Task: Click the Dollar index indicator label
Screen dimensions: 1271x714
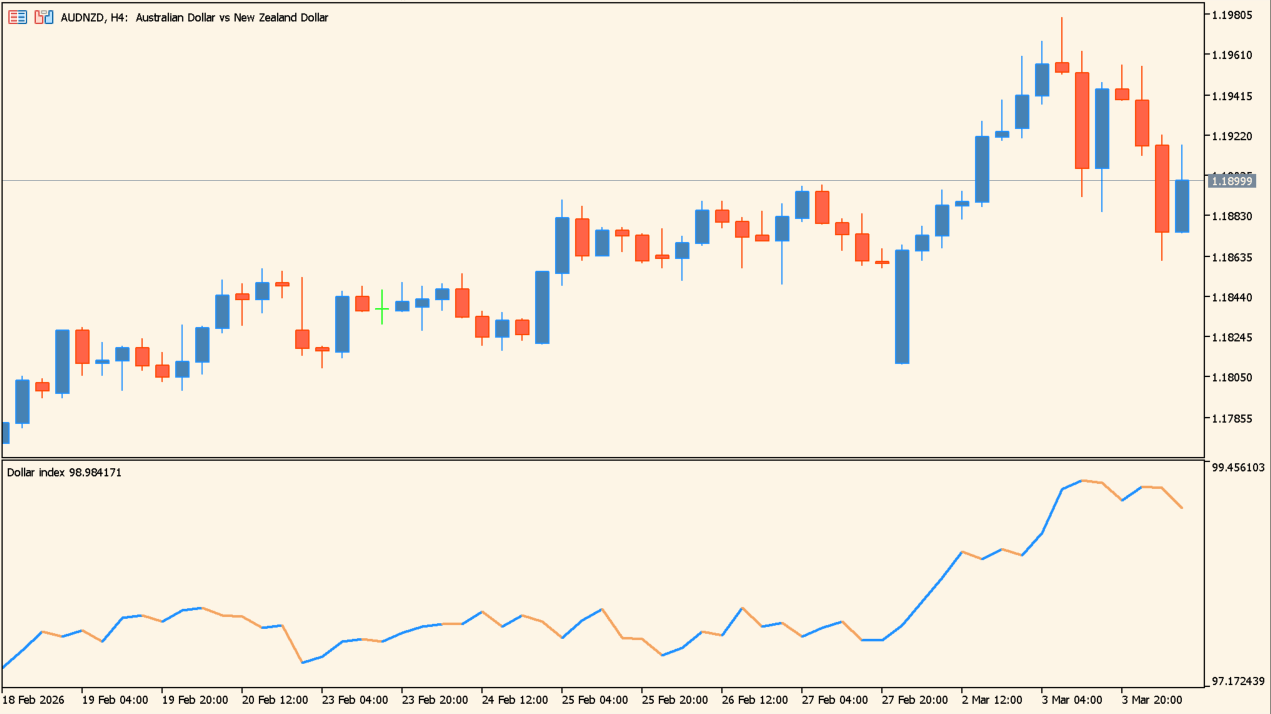Action: [x=64, y=472]
